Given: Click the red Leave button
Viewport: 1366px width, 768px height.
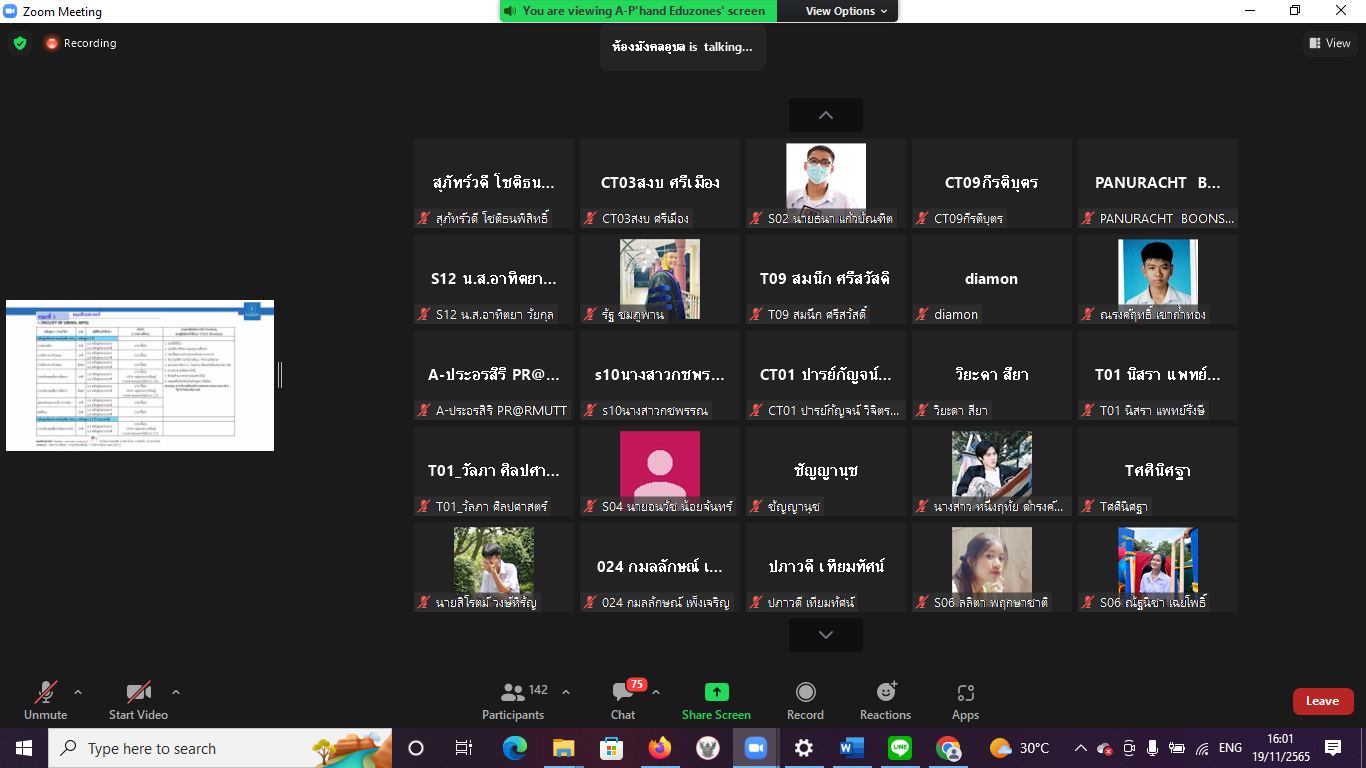Looking at the screenshot, I should click(x=1322, y=701).
